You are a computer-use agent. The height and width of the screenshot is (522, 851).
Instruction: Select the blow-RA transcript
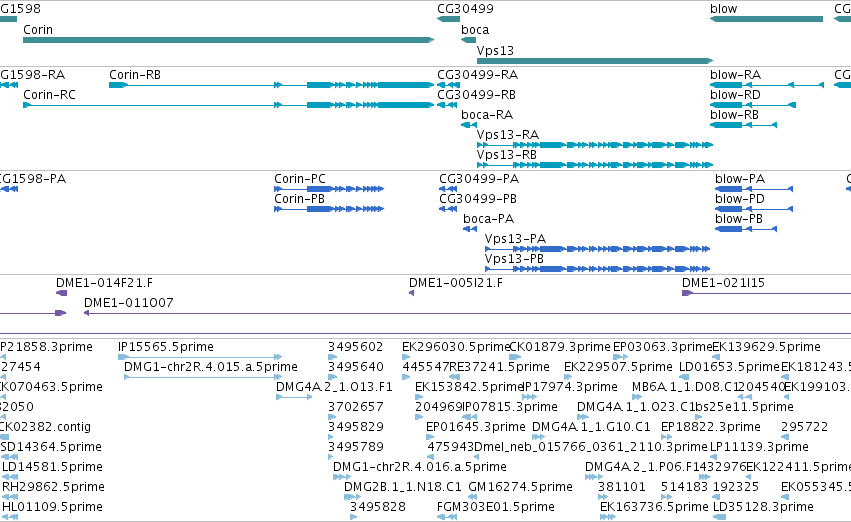pyautogui.click(x=767, y=85)
